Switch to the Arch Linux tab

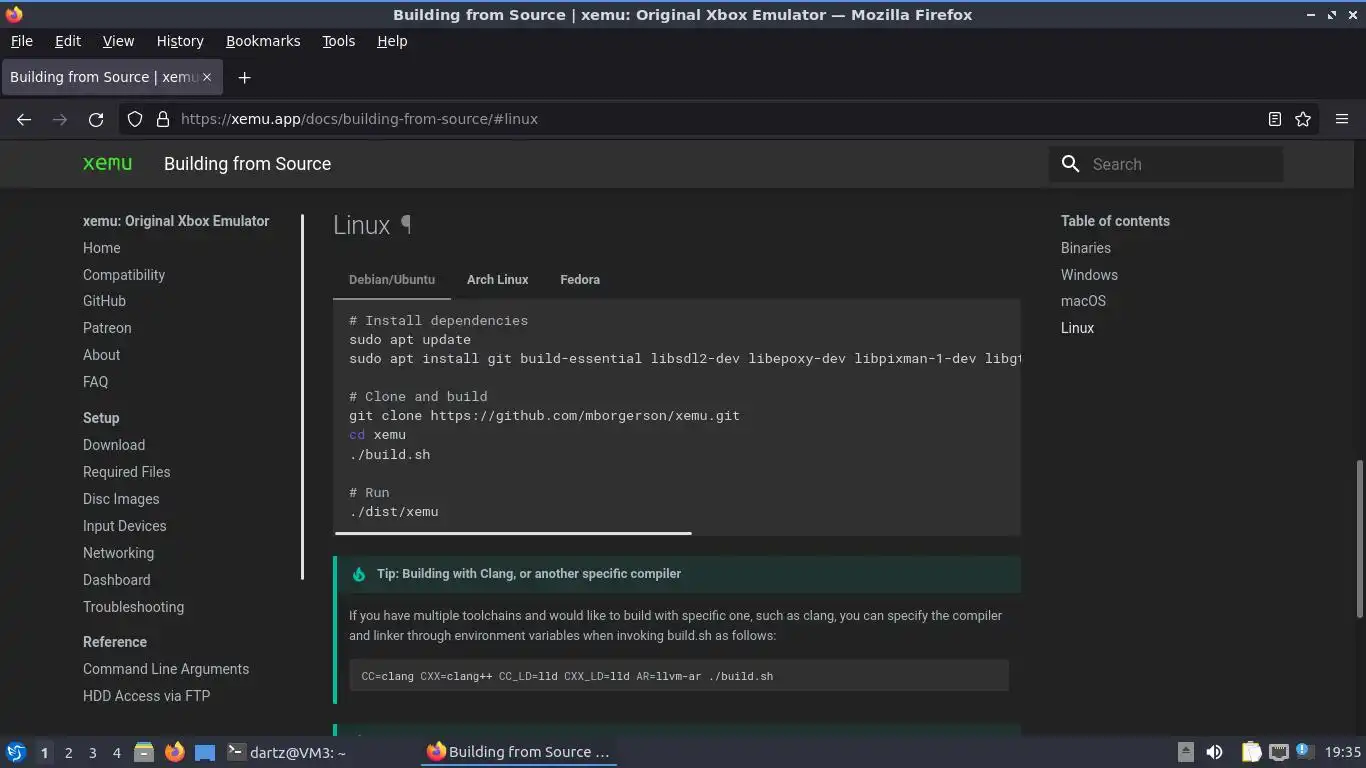[497, 280]
